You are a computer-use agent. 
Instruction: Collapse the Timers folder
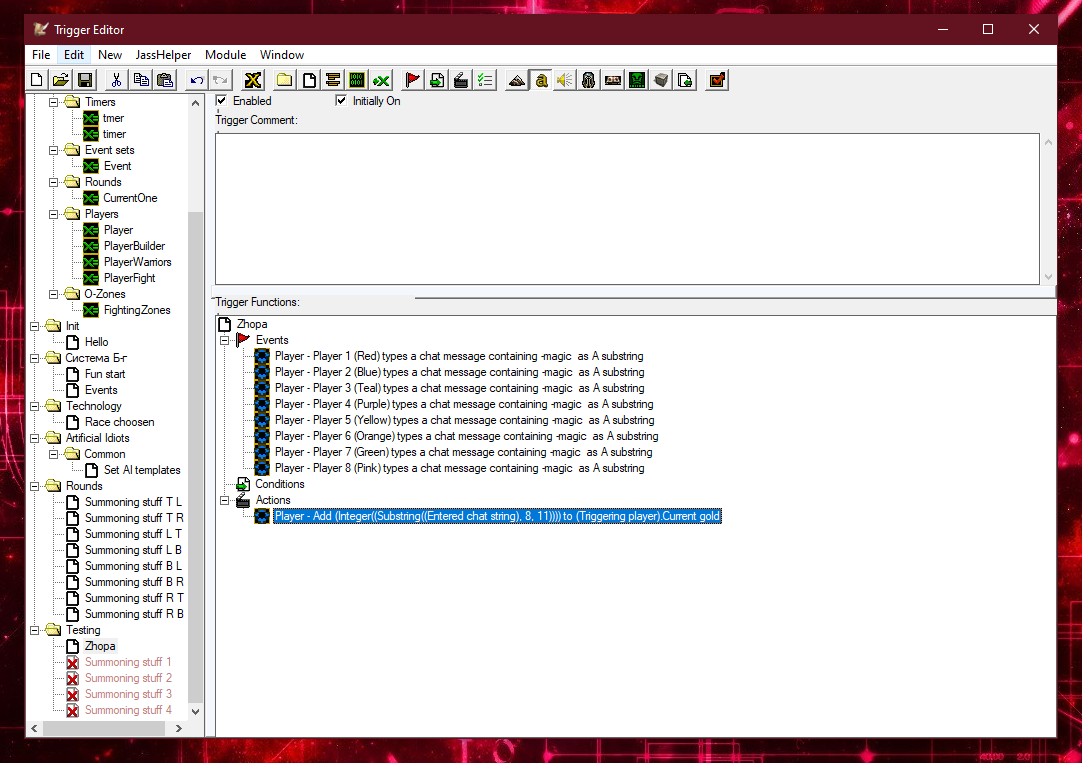point(53,102)
